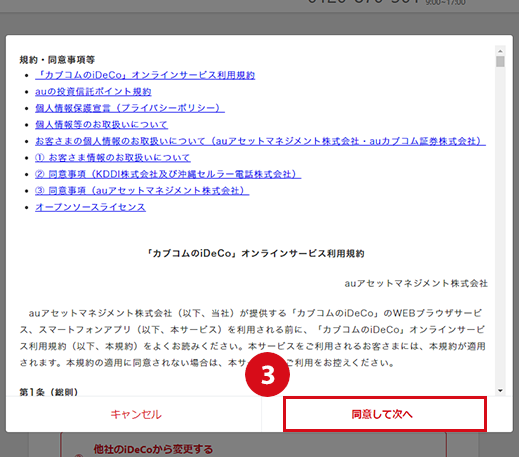Click the right-aligned auアセットマネジメント株式会社 text
519x457 pixels.
tap(416, 283)
